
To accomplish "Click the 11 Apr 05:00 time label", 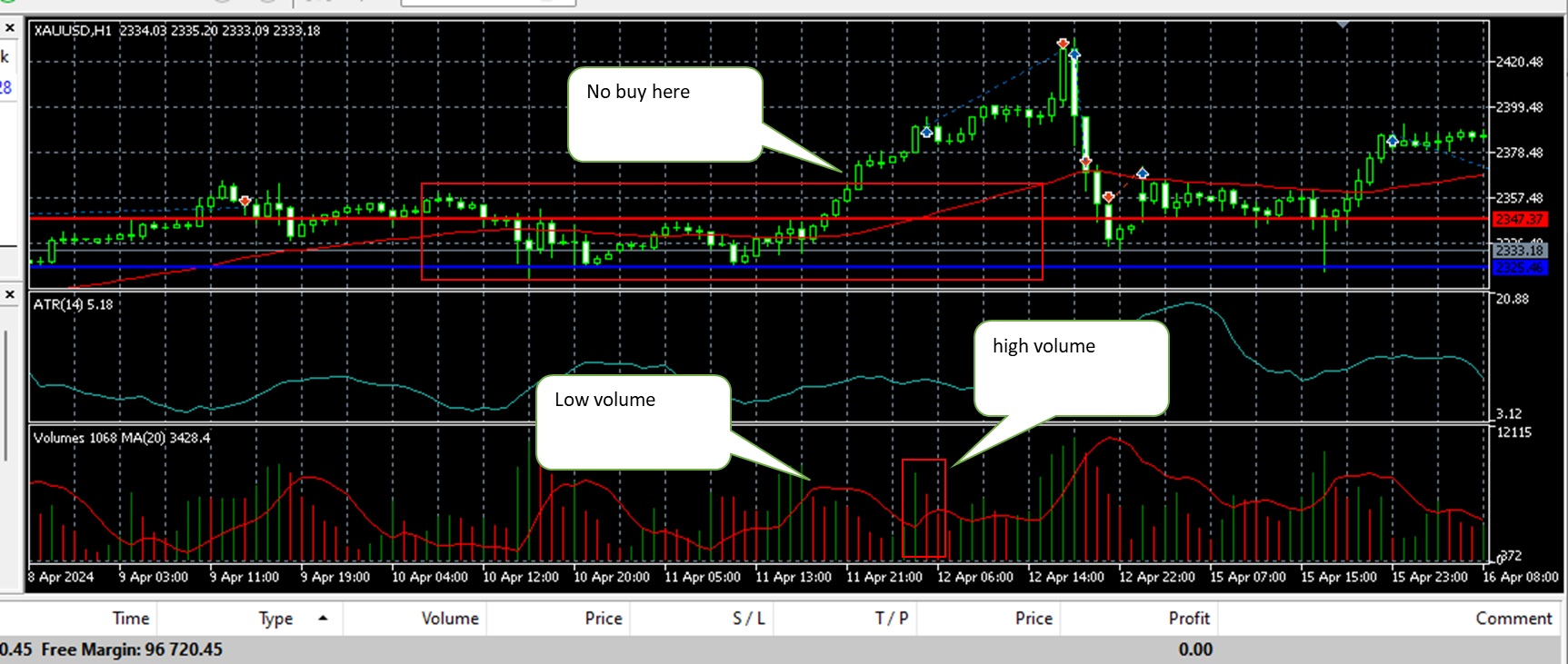I will pos(703,577).
